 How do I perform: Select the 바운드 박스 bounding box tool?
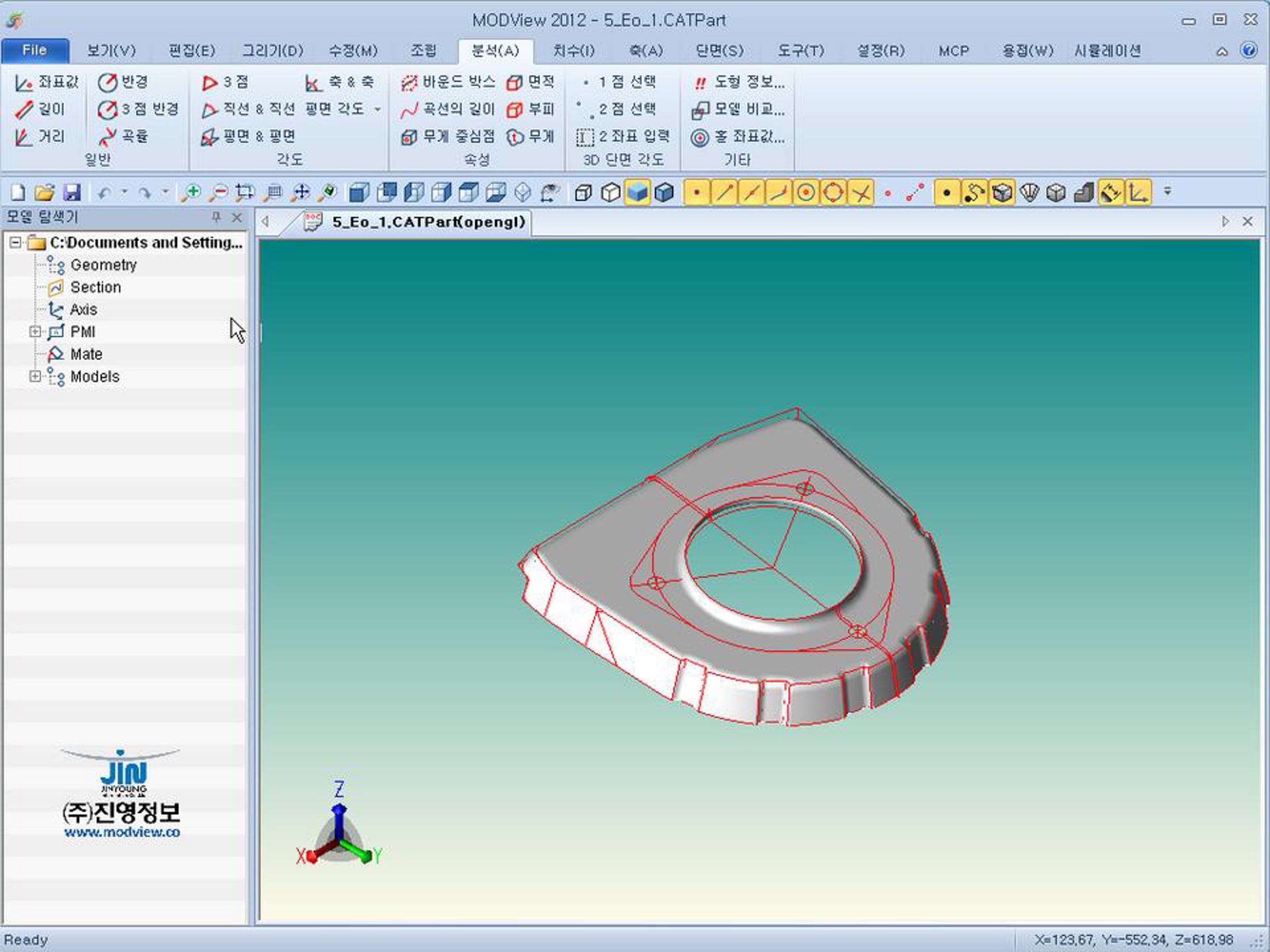click(x=448, y=82)
